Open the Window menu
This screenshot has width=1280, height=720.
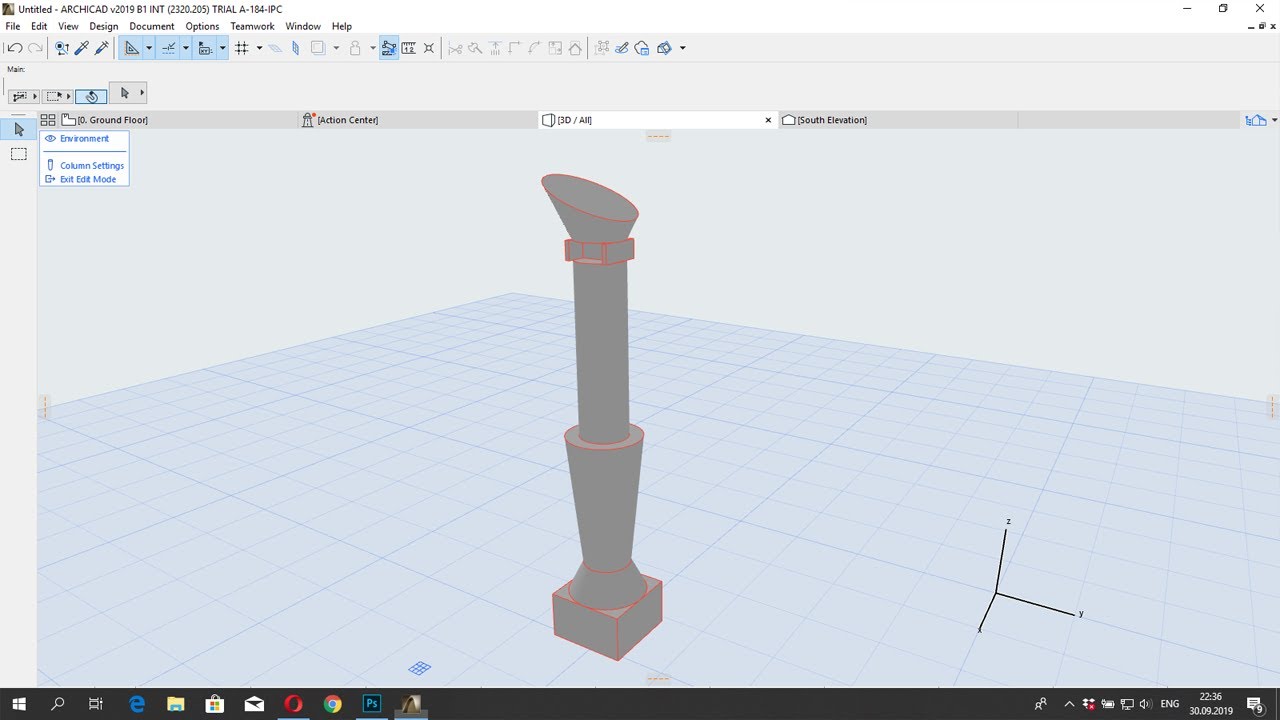click(x=303, y=26)
